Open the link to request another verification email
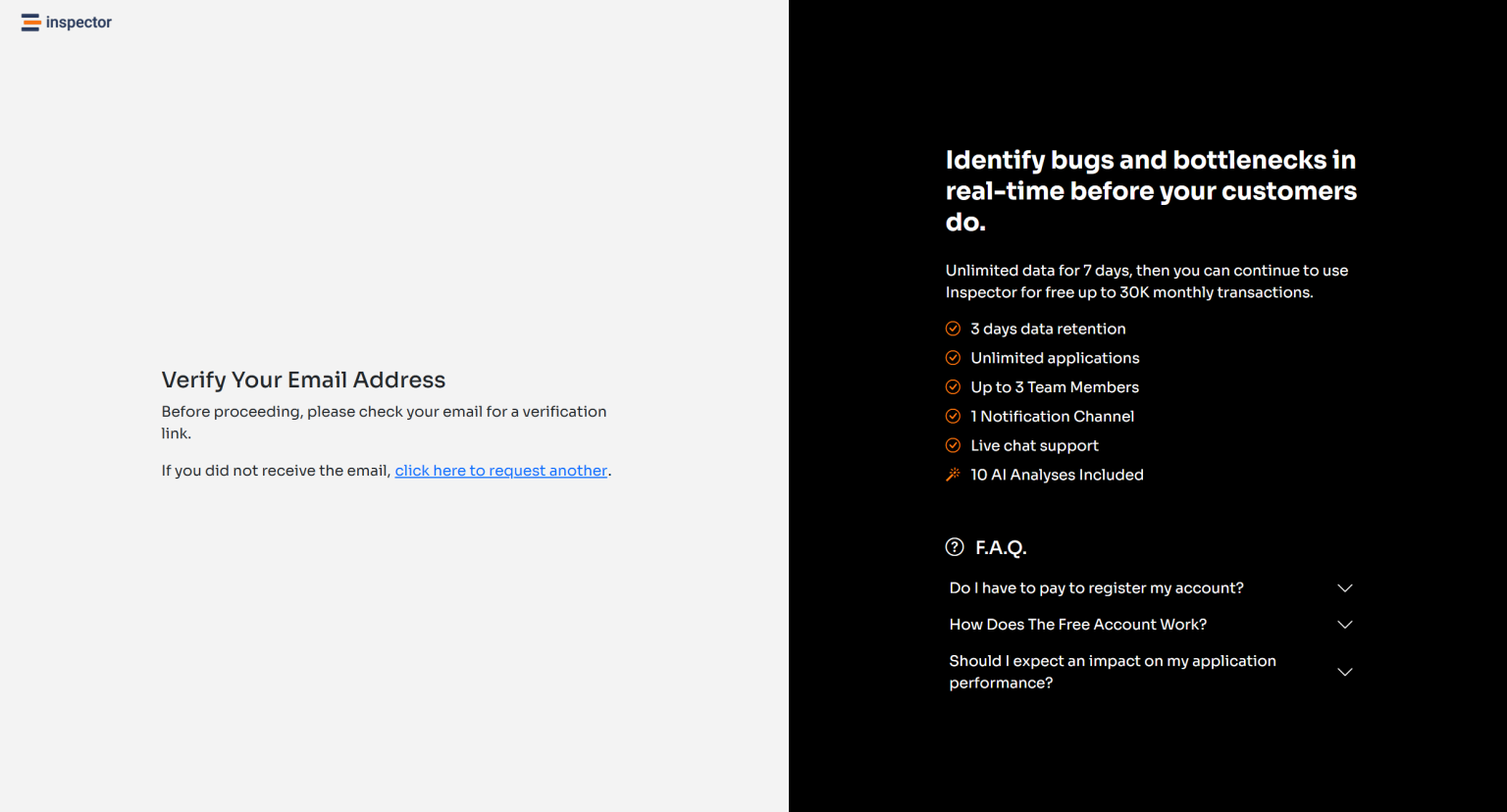The image size is (1507, 812). pos(500,470)
